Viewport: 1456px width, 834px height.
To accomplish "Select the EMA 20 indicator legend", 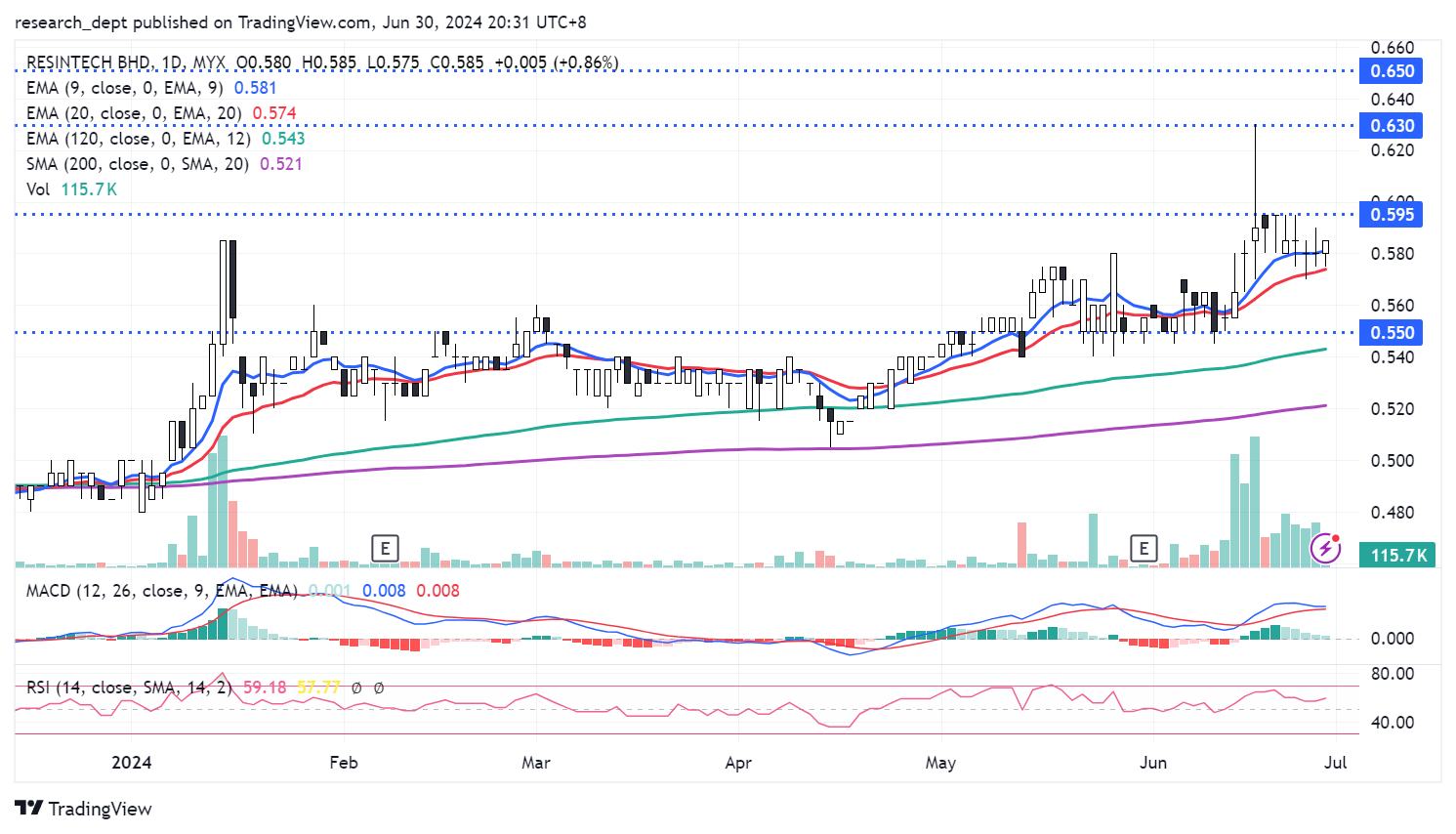I will [134, 113].
